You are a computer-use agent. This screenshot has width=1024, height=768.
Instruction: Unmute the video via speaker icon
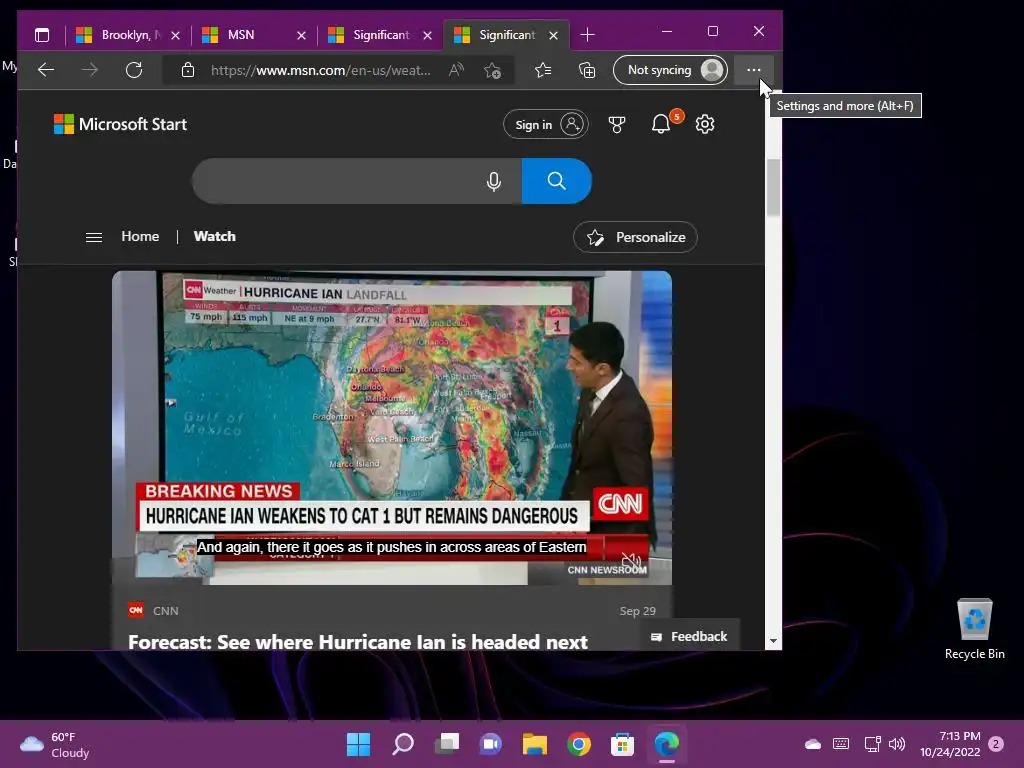click(631, 561)
